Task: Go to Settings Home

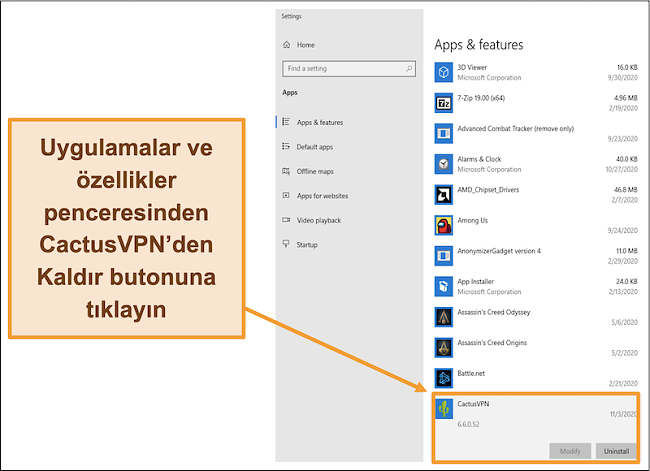Action: click(x=306, y=45)
